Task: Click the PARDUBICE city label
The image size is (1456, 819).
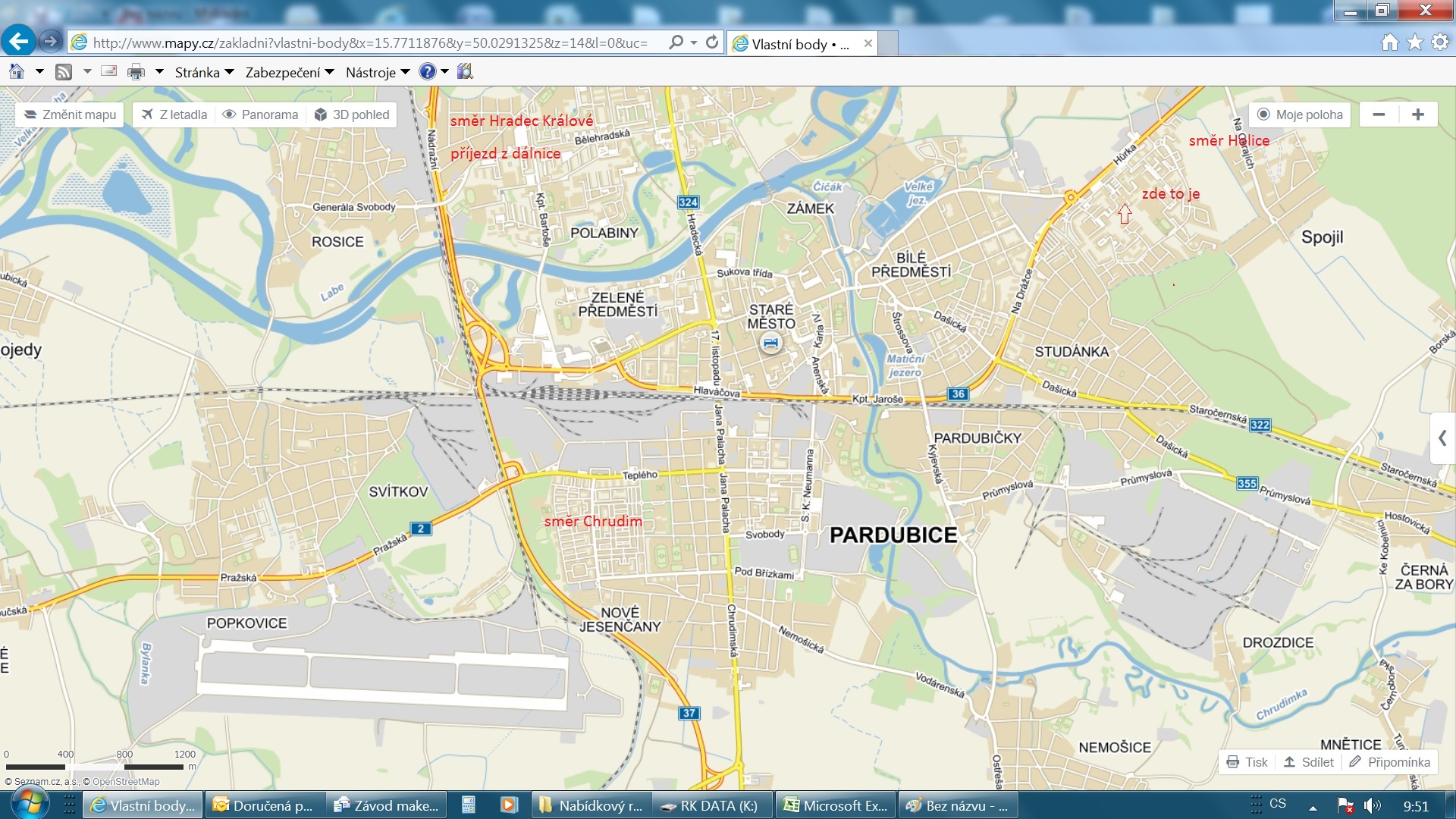Action: [893, 535]
